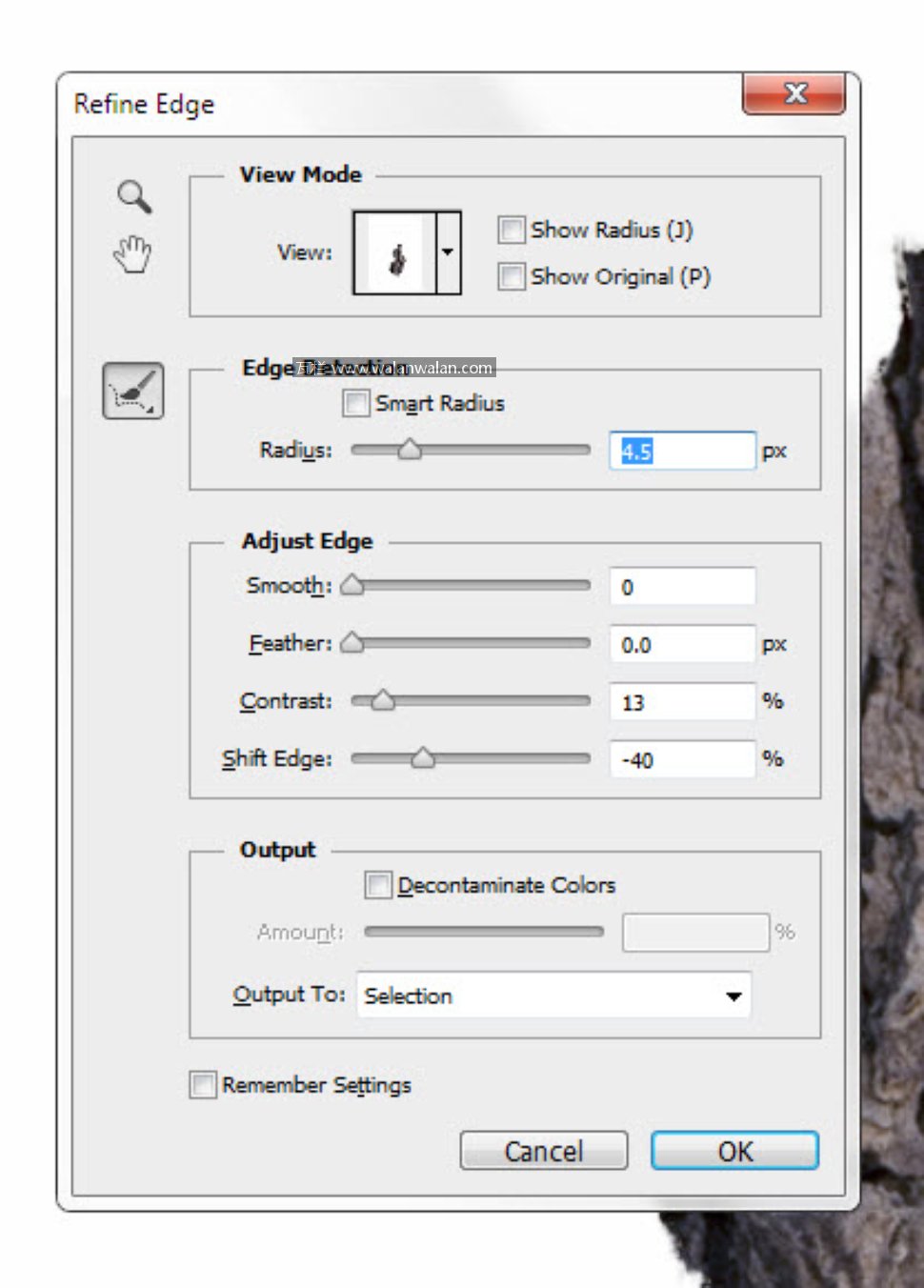Confirm with the OK button
Viewport: 924px width, 1288px height.
pos(734,1151)
